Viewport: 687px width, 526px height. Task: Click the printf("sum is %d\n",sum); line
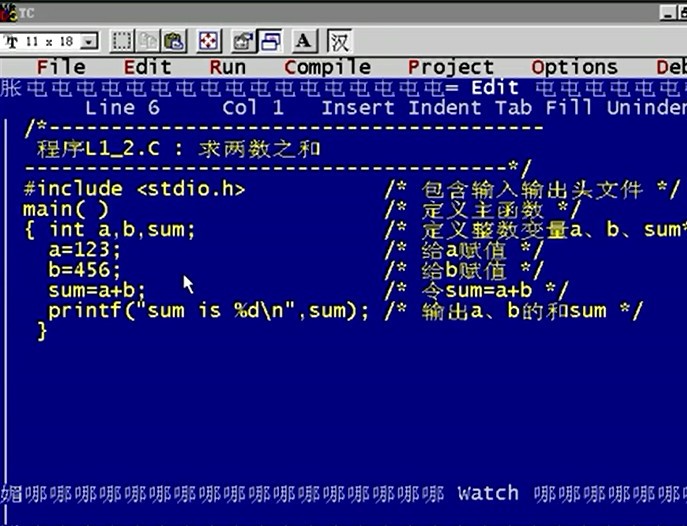click(209, 311)
